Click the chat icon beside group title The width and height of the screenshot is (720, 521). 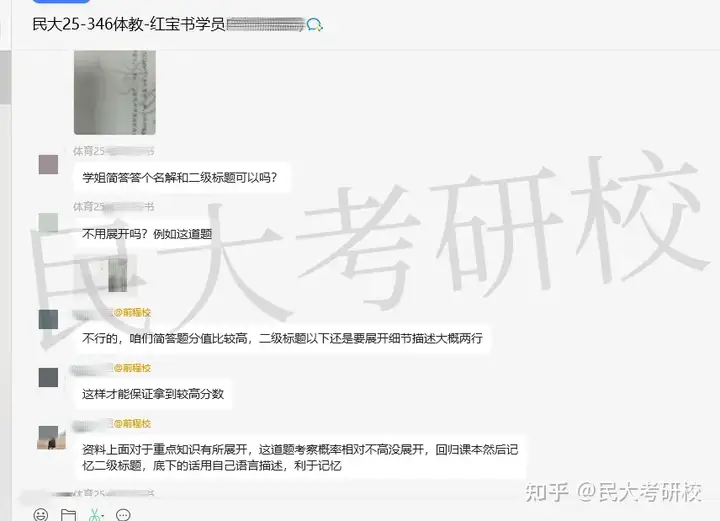315,25
